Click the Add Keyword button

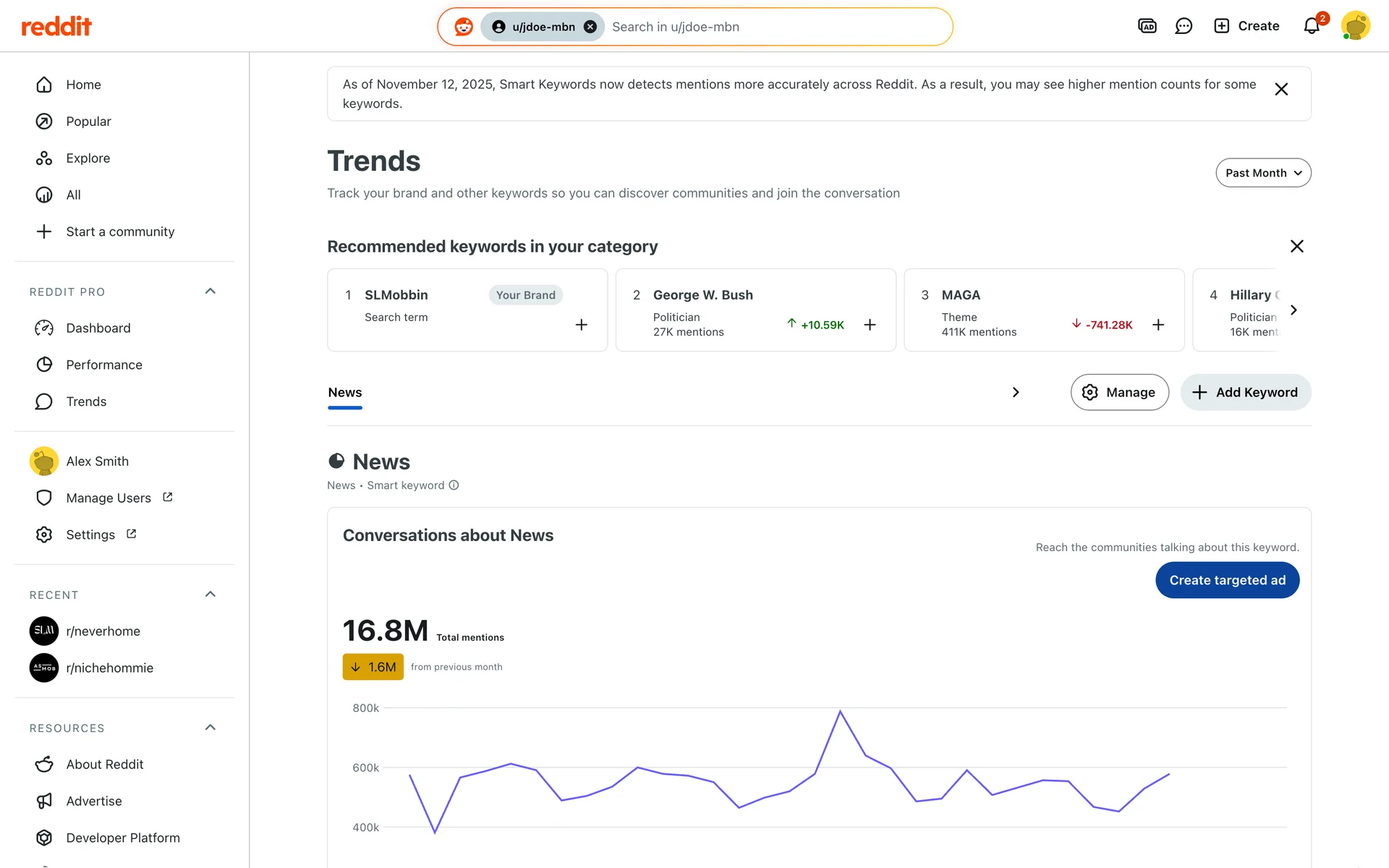pyautogui.click(x=1246, y=392)
